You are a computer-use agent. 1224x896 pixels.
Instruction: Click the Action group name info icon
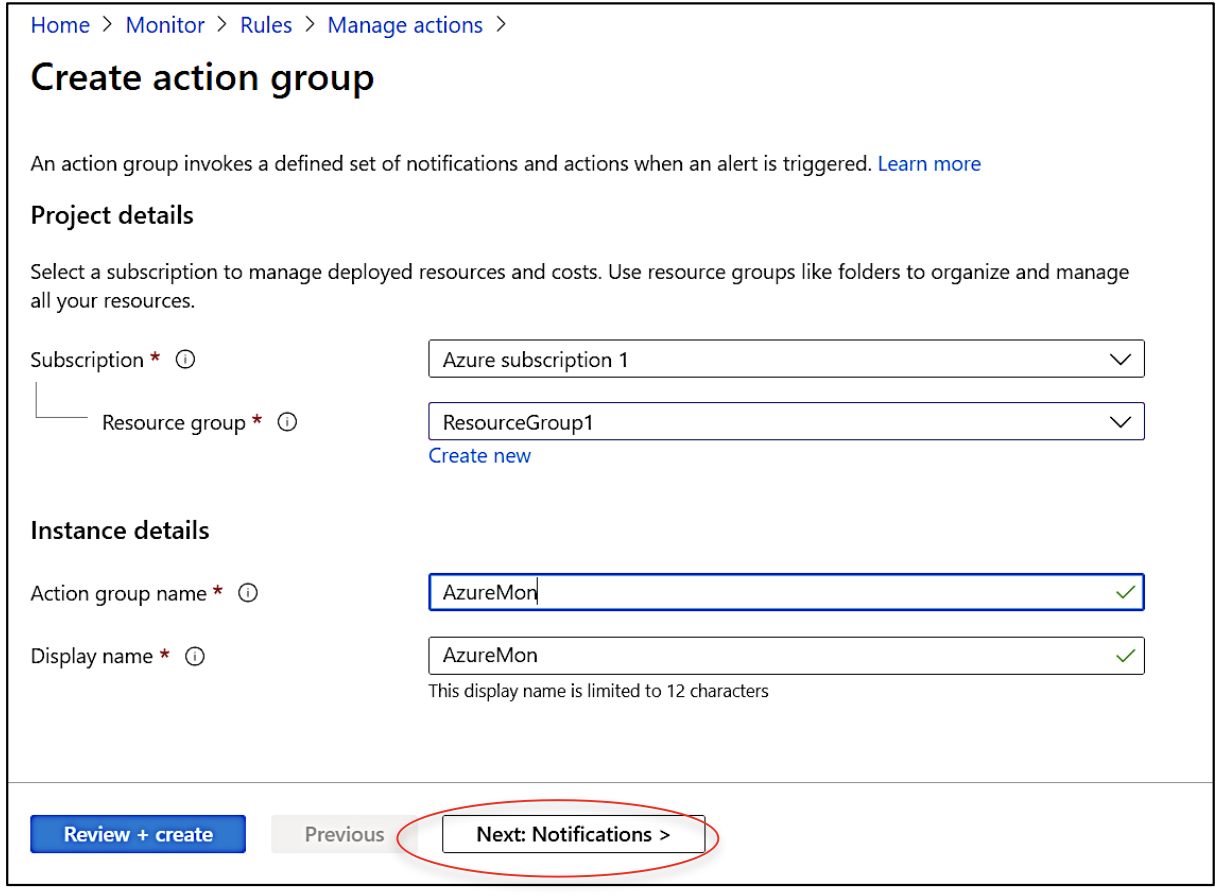[x=247, y=593]
